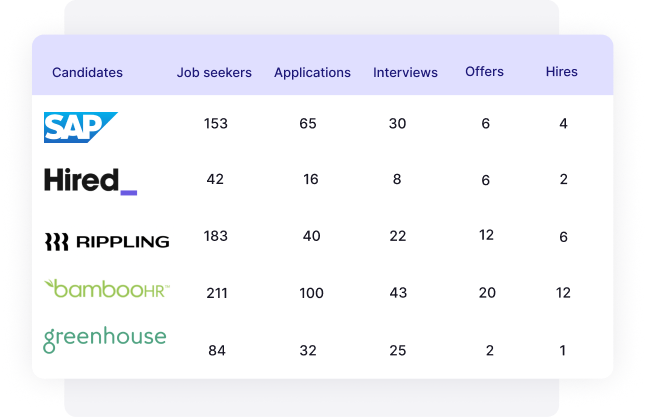
Task: Click the SAP logo
Action: [x=81, y=127]
